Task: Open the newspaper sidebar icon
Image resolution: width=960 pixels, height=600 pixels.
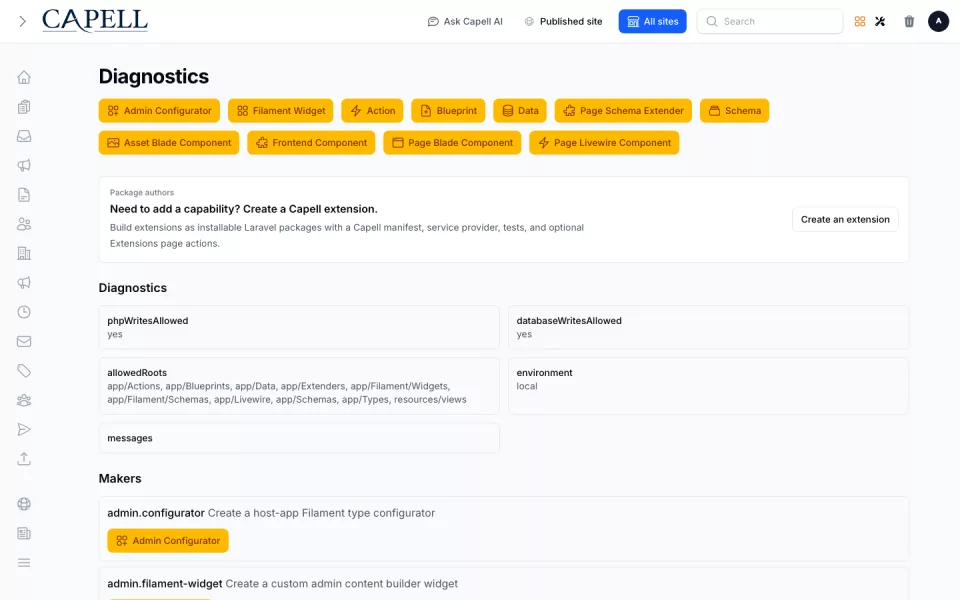Action: tap(24, 533)
